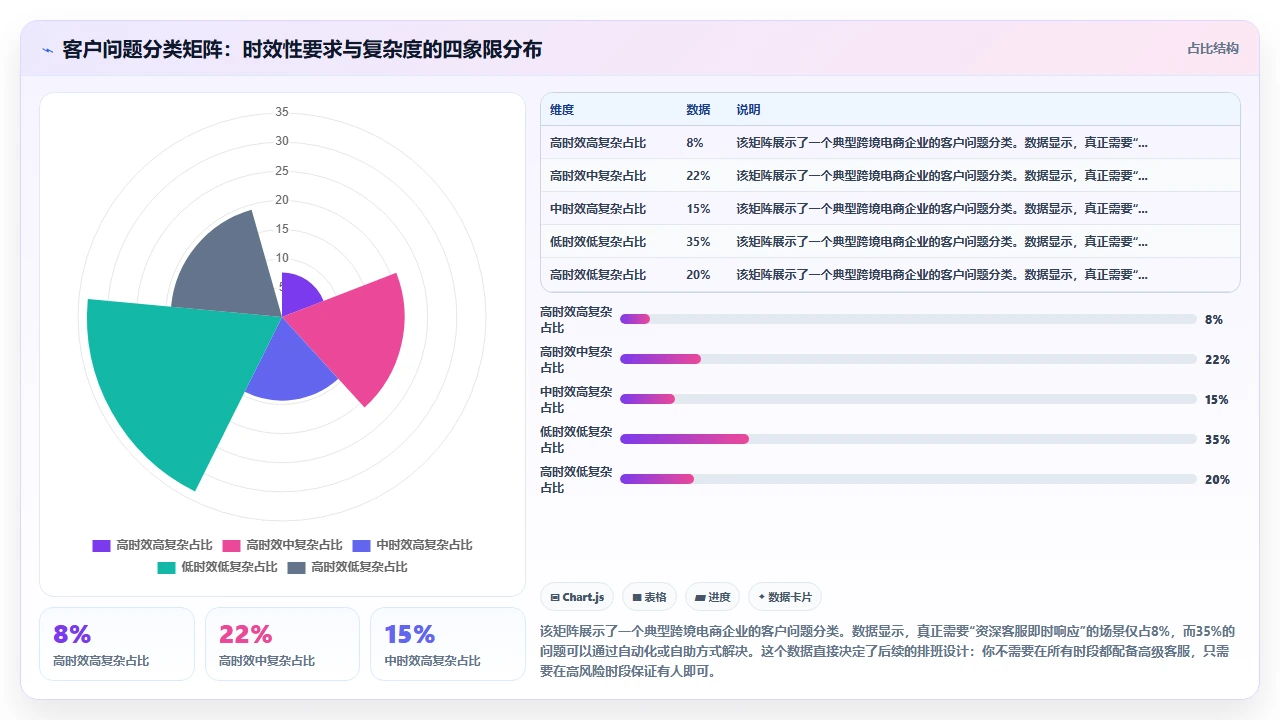Click the 35% progress bar for 低时效低复杂占比
1280x720 pixels.
coord(908,439)
